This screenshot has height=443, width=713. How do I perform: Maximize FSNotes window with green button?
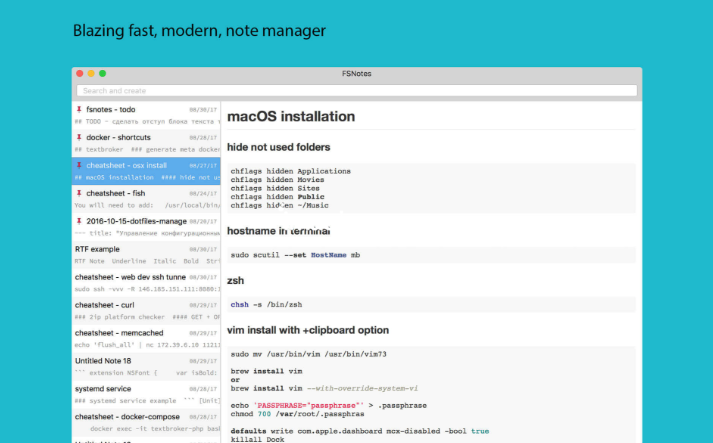tap(103, 73)
